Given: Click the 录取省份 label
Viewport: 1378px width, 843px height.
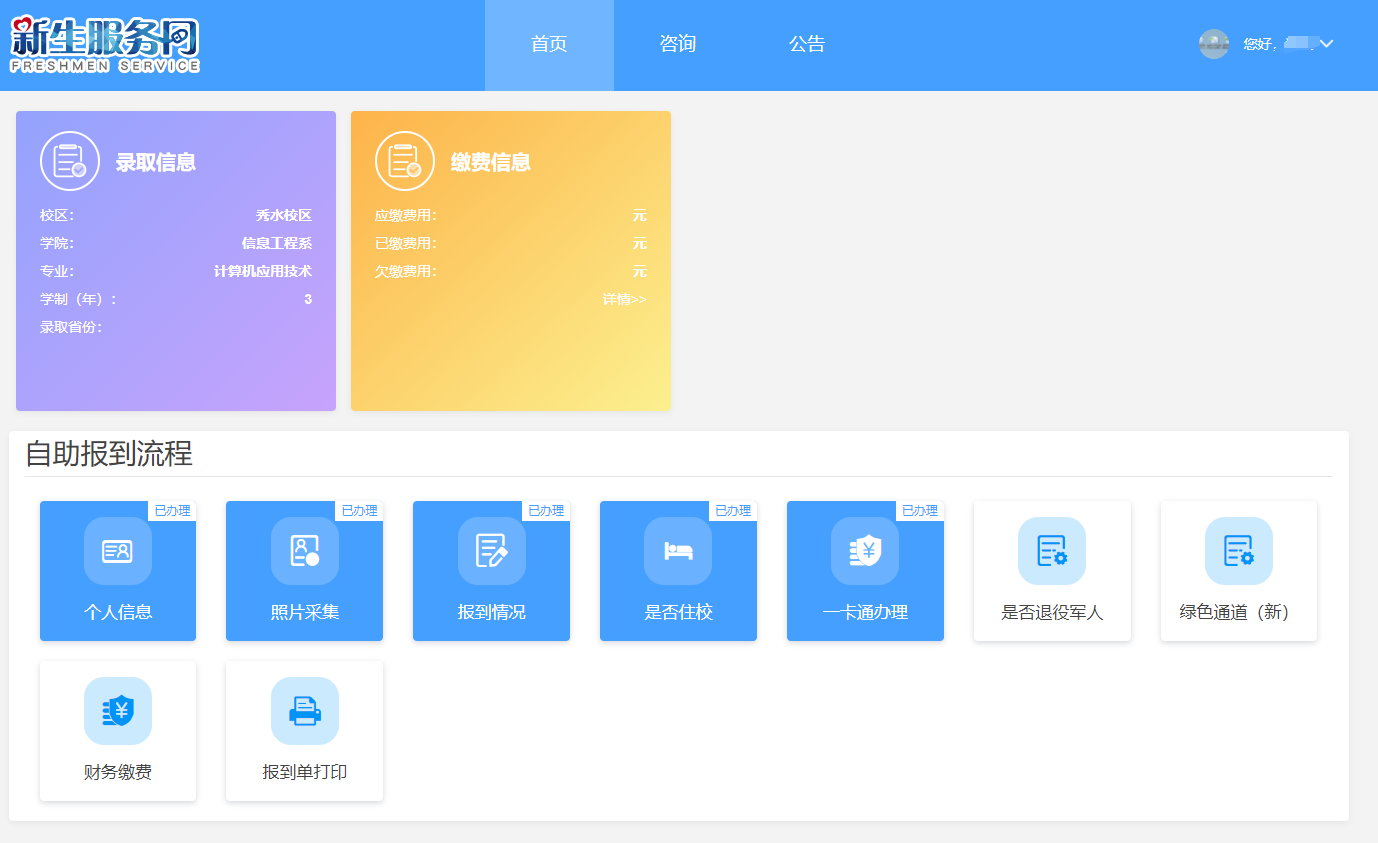Looking at the screenshot, I should point(71,327).
